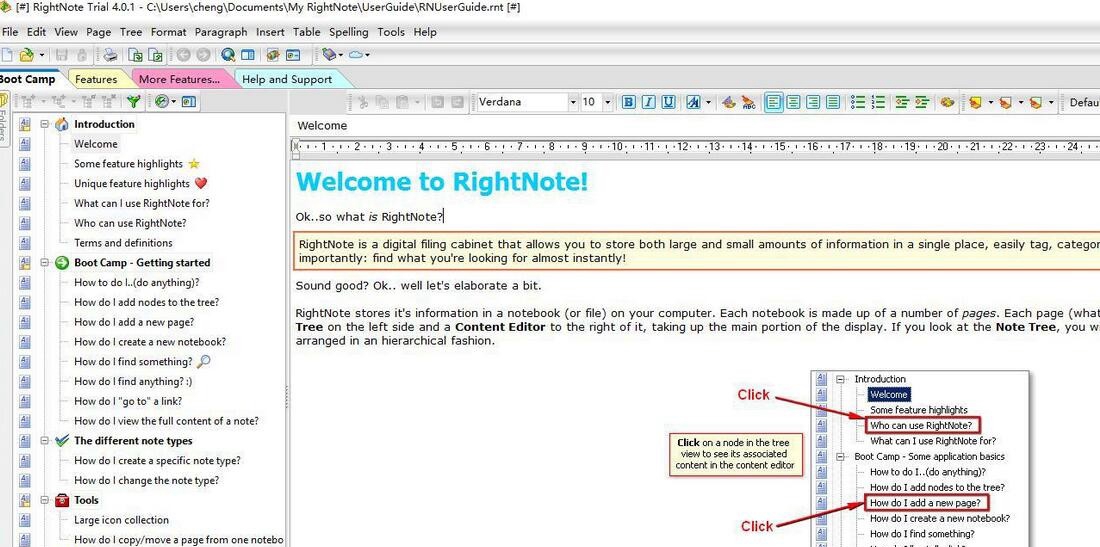Click the first yellow highlighter icon

pyautogui.click(x=975, y=102)
